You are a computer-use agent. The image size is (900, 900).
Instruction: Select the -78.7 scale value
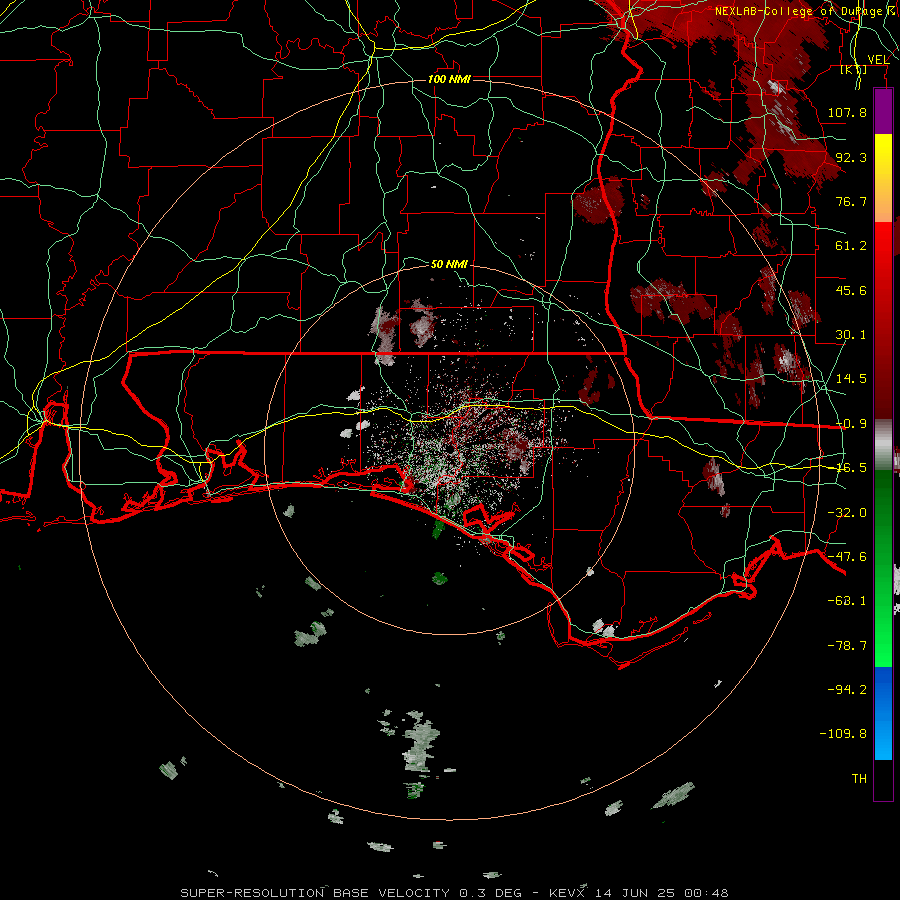click(847, 646)
